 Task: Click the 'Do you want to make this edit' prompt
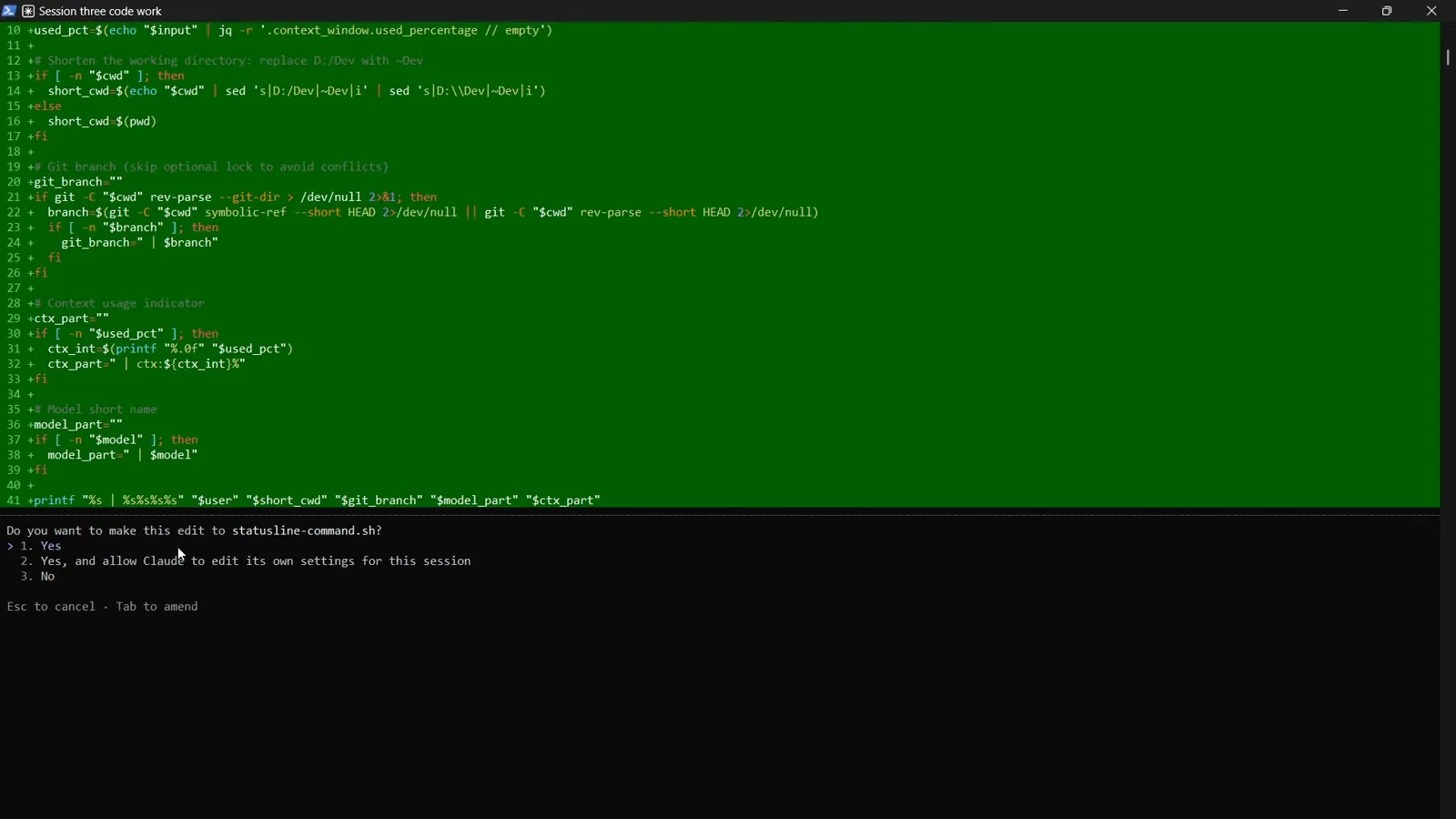(195, 531)
